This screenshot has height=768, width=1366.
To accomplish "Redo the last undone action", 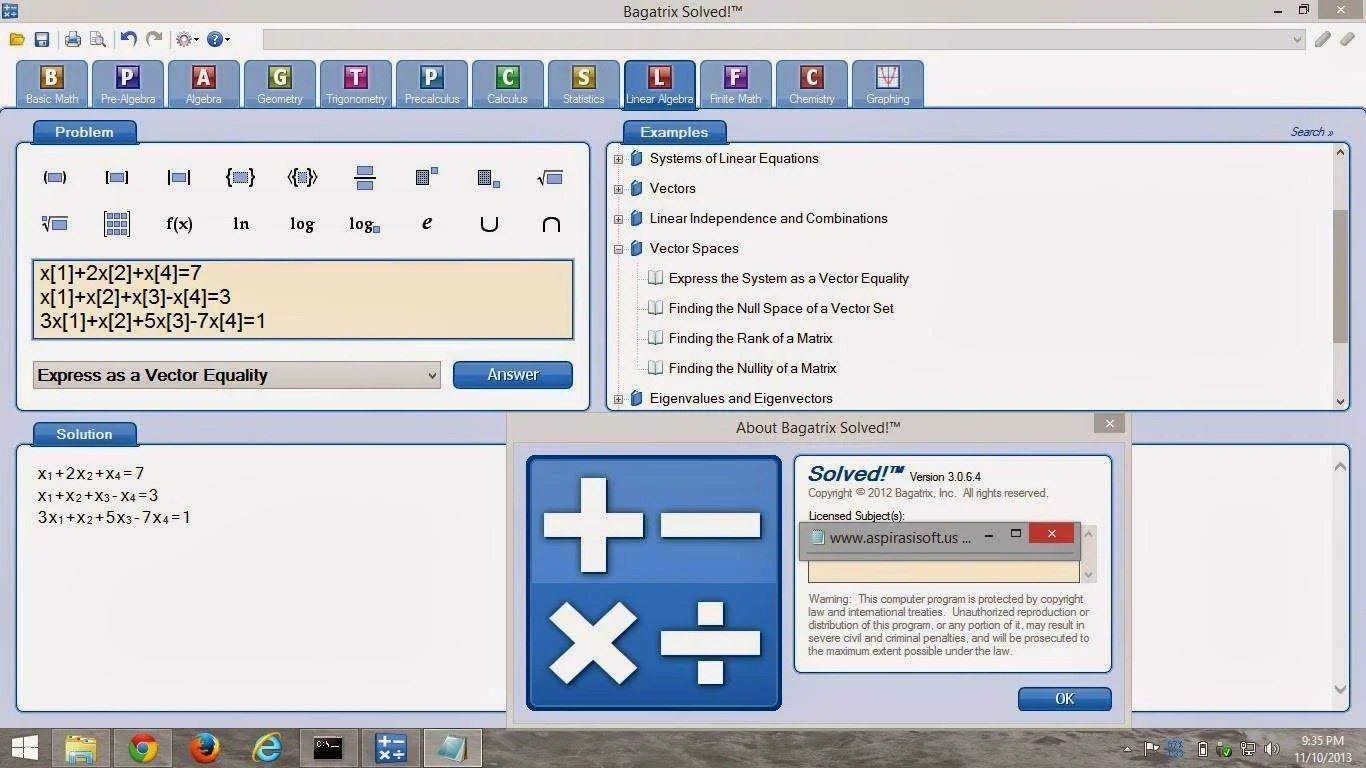I will click(x=154, y=39).
